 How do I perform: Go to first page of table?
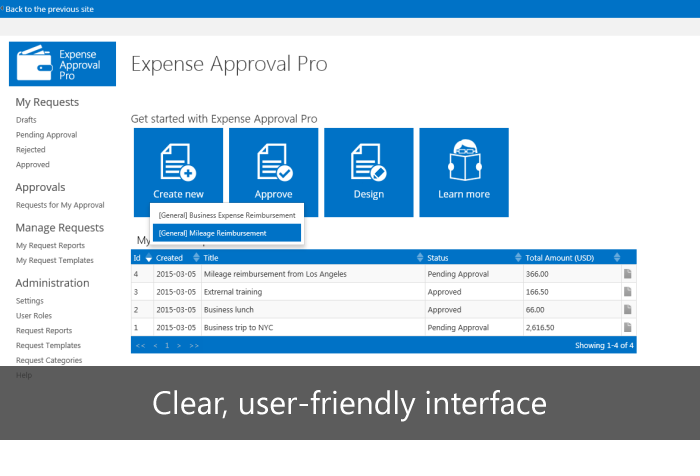tap(140, 346)
